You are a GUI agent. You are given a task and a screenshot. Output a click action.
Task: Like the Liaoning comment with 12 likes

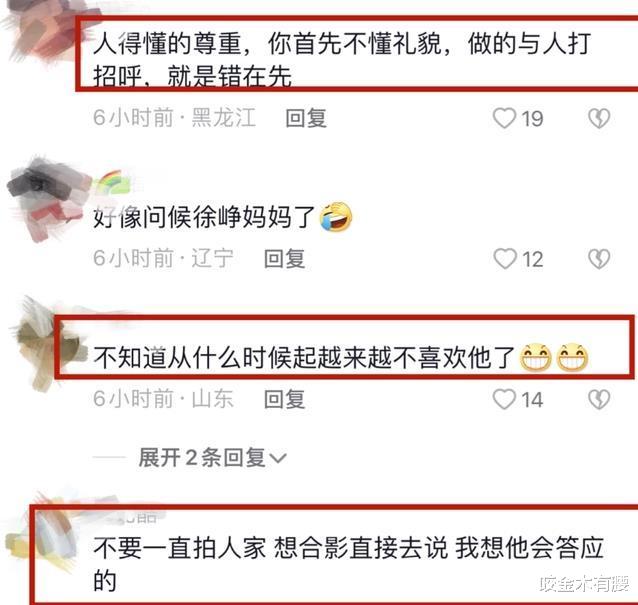coord(505,259)
